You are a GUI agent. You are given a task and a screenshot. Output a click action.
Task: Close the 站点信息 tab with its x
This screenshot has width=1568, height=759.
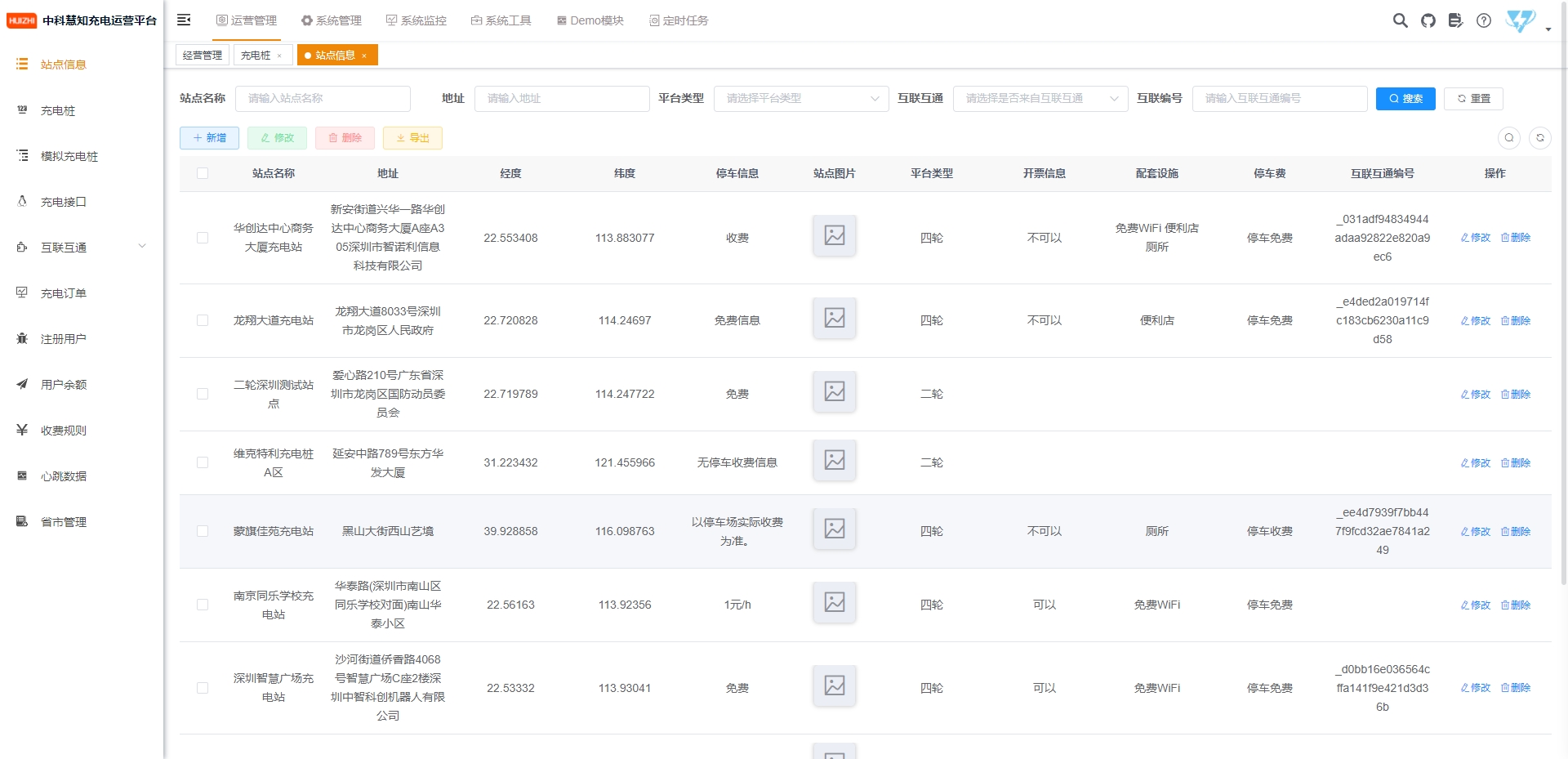tap(364, 56)
